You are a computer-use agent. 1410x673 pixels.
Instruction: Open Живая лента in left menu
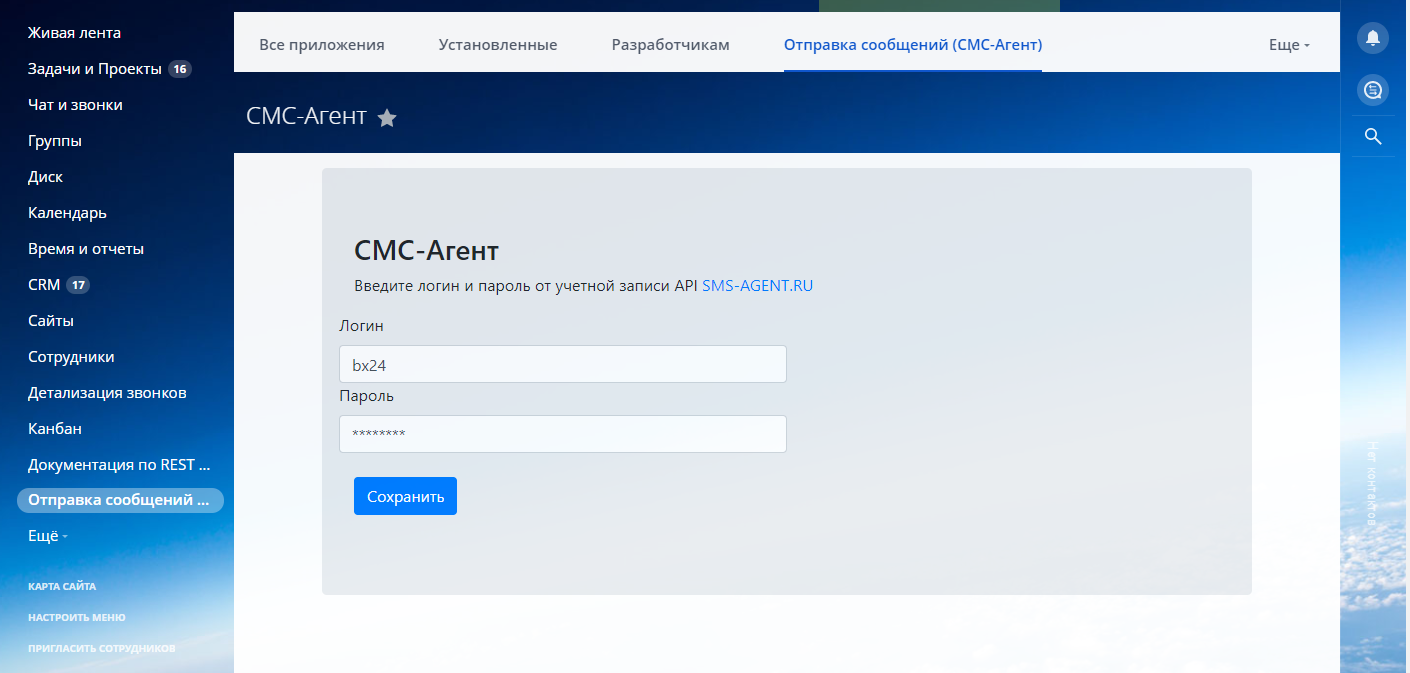(x=74, y=33)
